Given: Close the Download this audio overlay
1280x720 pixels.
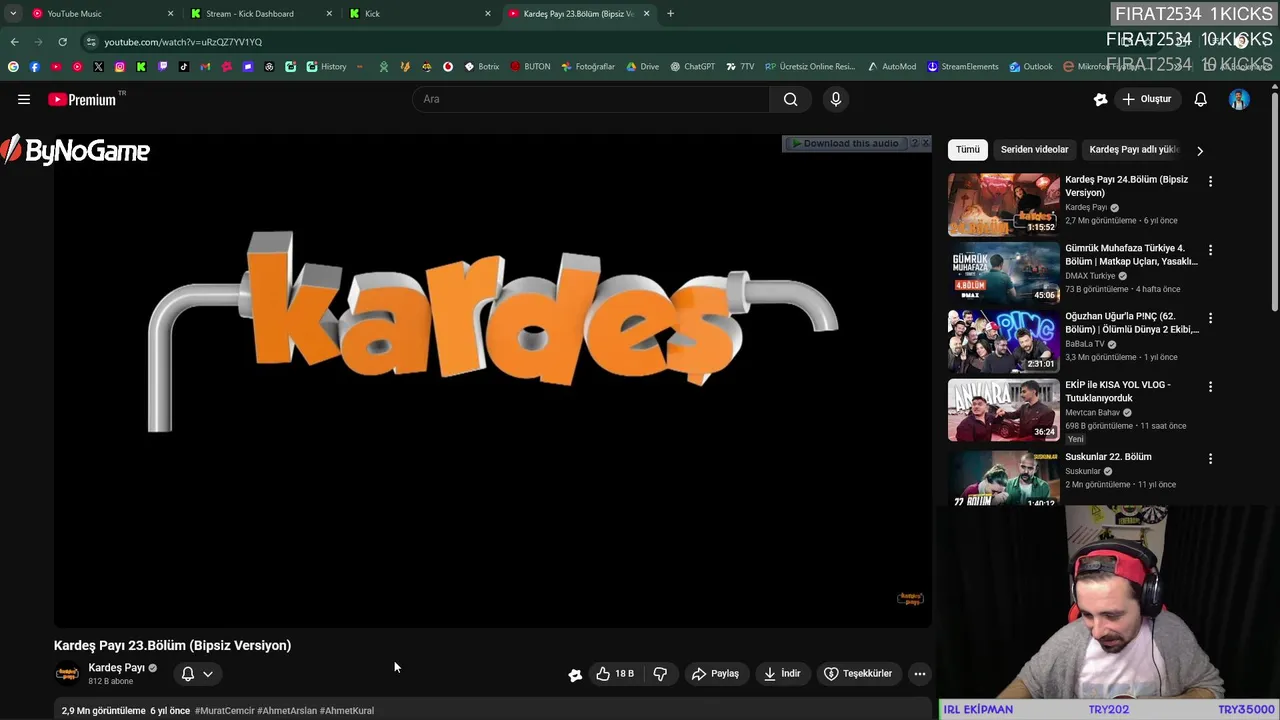Looking at the screenshot, I should [925, 144].
